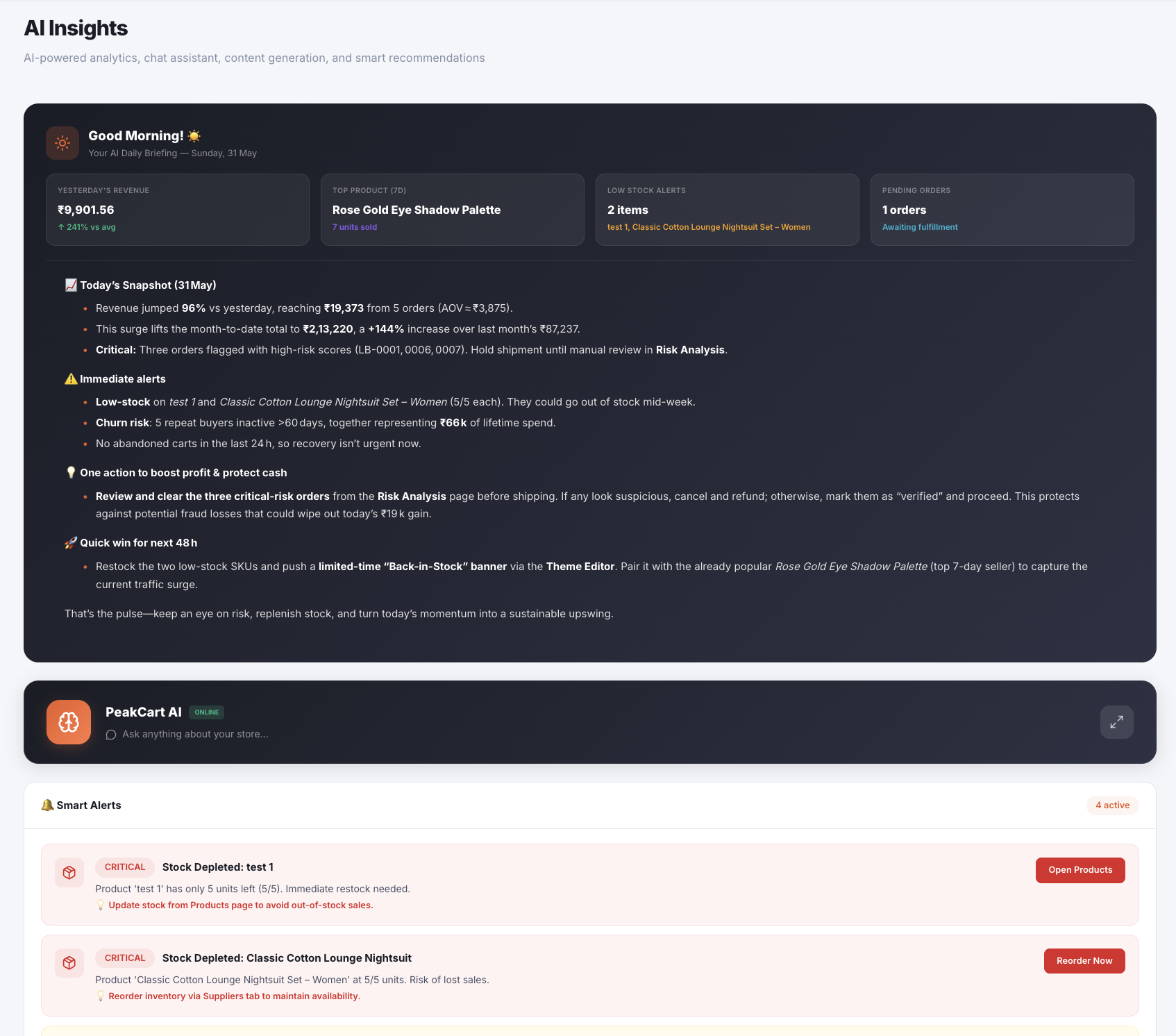Click the lightbulb icon beside Update stock tip
The height and width of the screenshot is (1036, 1176).
101,905
